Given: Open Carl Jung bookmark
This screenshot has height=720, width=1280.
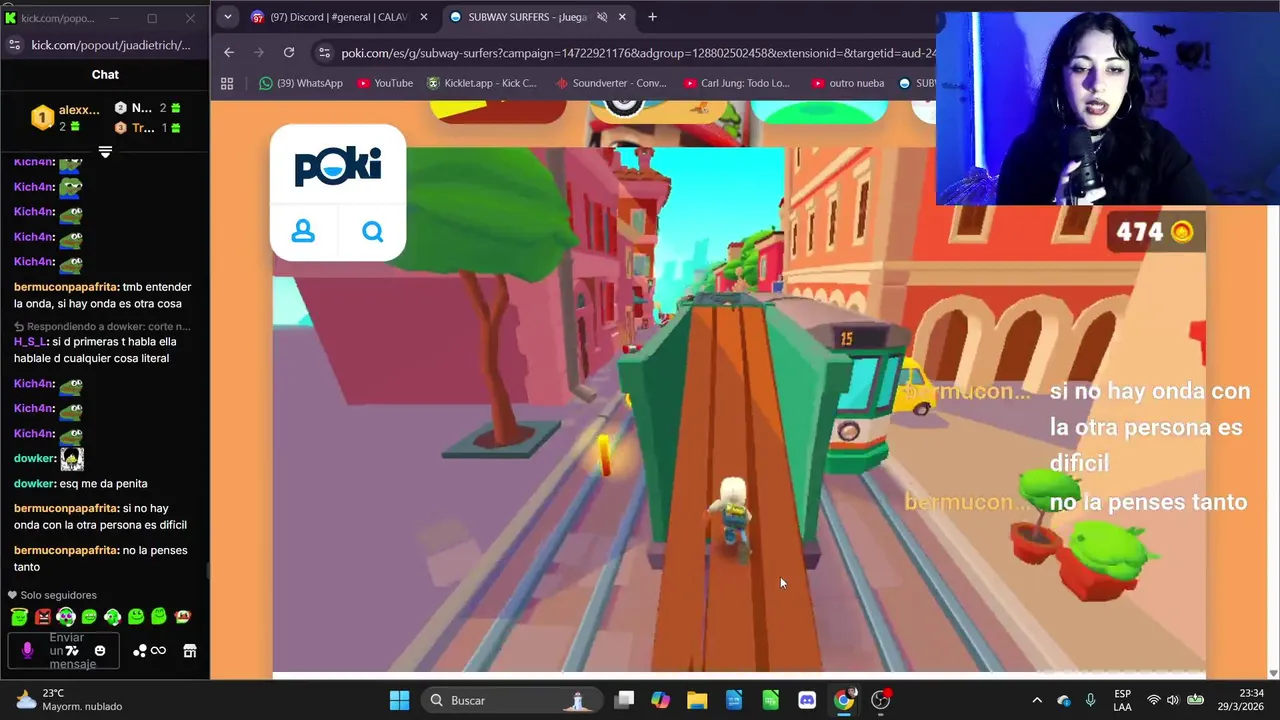Looking at the screenshot, I should (737, 83).
